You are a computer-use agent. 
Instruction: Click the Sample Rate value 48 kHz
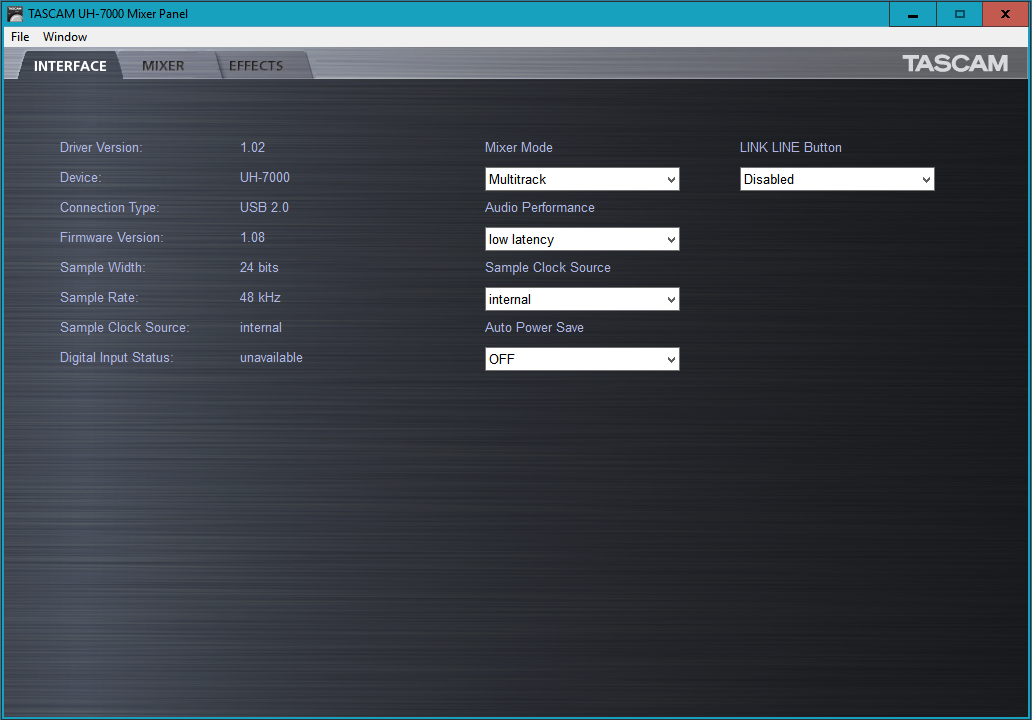260,297
